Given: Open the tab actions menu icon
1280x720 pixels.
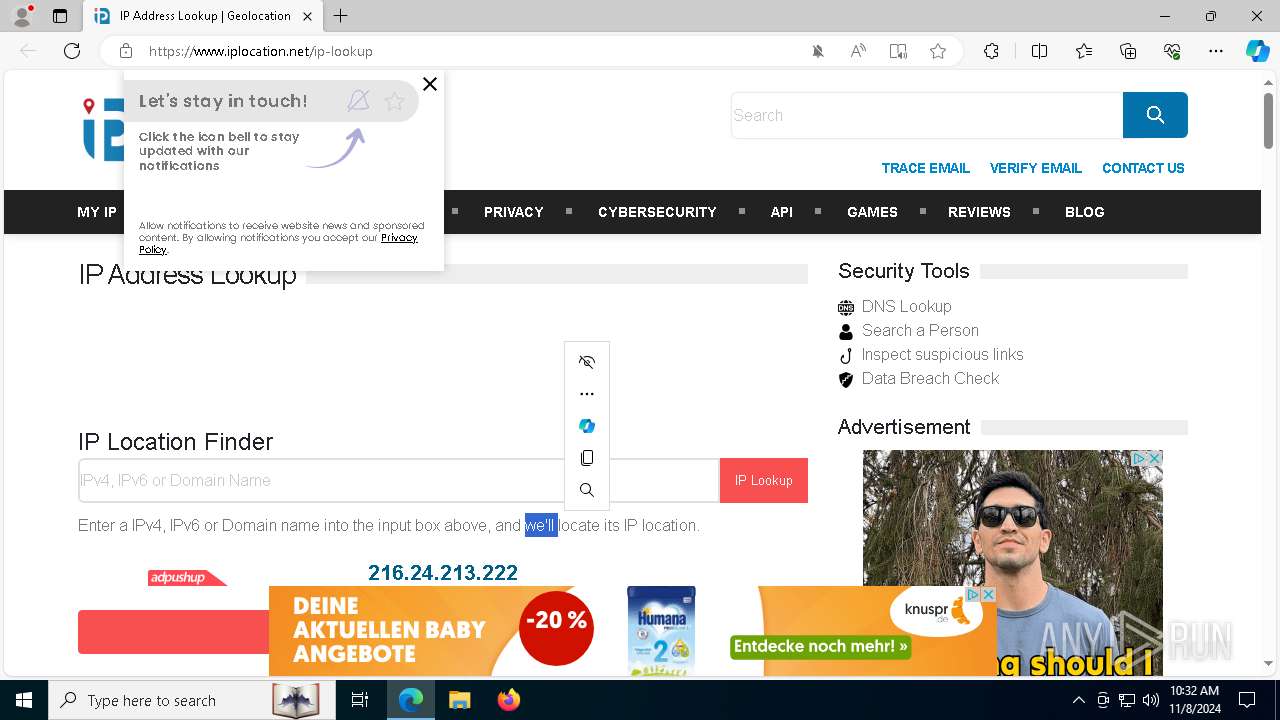Looking at the screenshot, I should pyautogui.click(x=60, y=16).
